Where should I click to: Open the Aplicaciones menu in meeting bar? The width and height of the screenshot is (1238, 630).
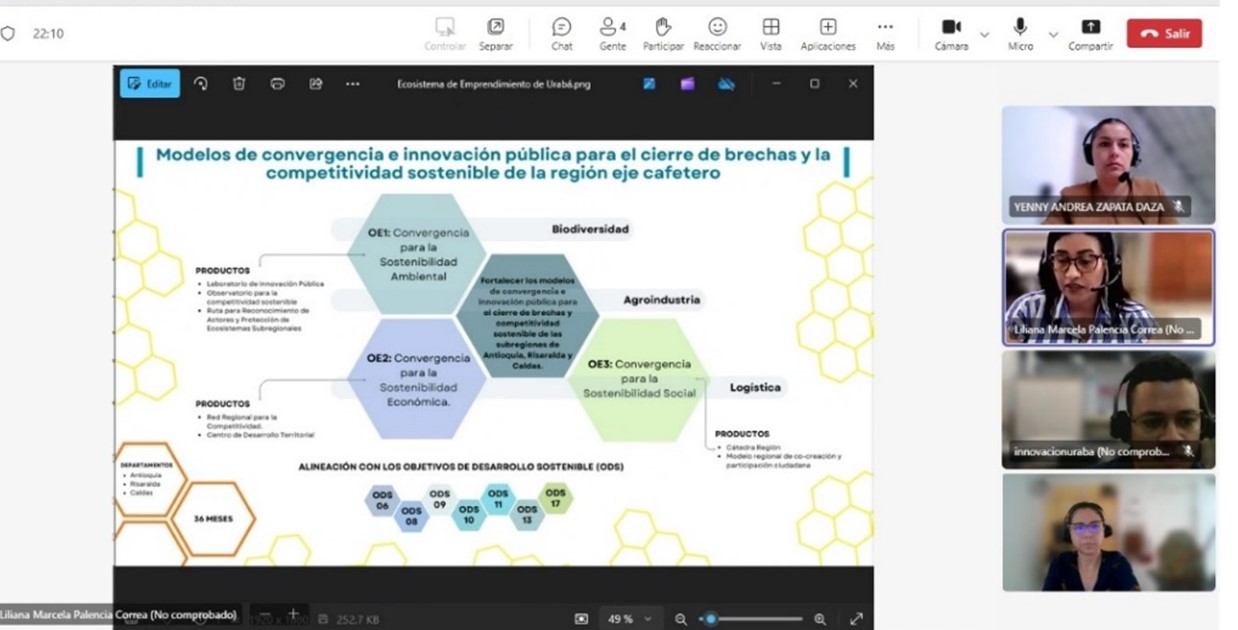click(828, 33)
